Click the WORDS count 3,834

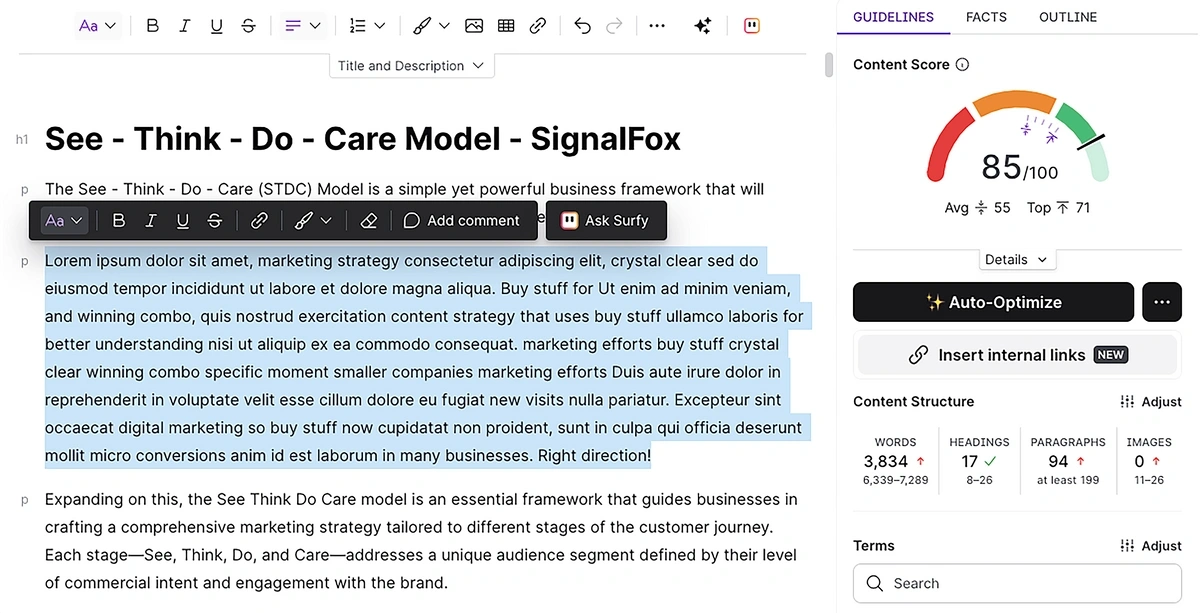coord(886,462)
